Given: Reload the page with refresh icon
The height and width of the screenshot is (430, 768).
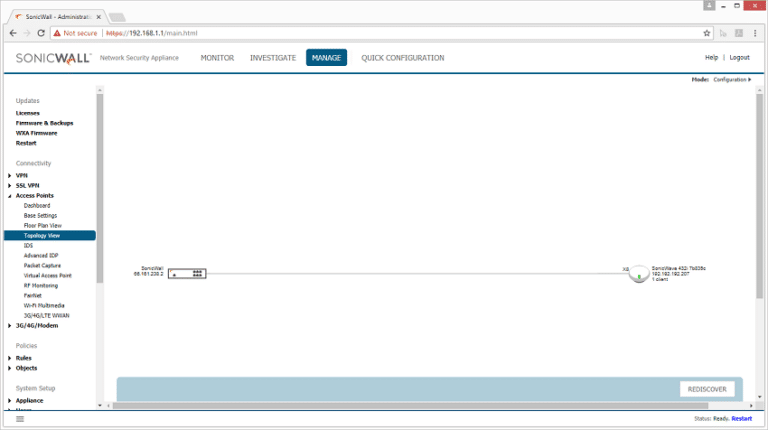Looking at the screenshot, I should click(41, 33).
